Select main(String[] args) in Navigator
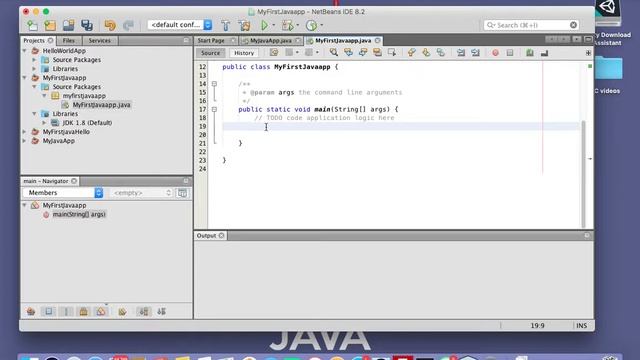640x360 pixels. click(79, 214)
